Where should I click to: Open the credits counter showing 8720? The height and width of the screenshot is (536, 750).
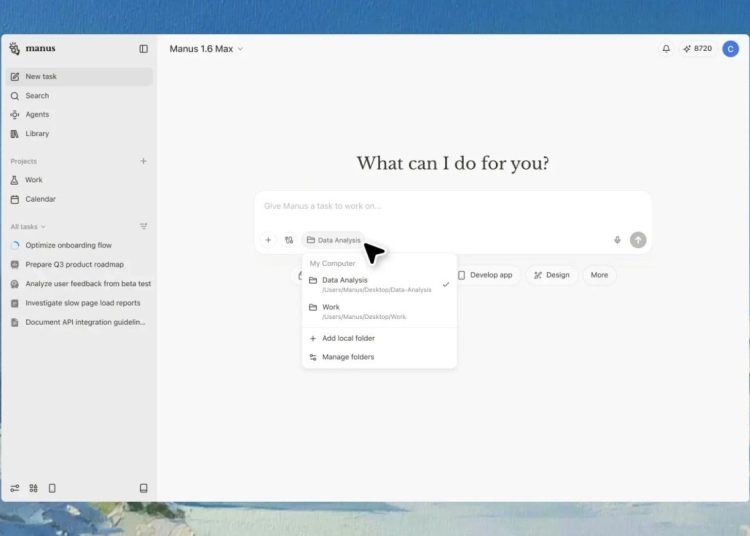coord(697,48)
